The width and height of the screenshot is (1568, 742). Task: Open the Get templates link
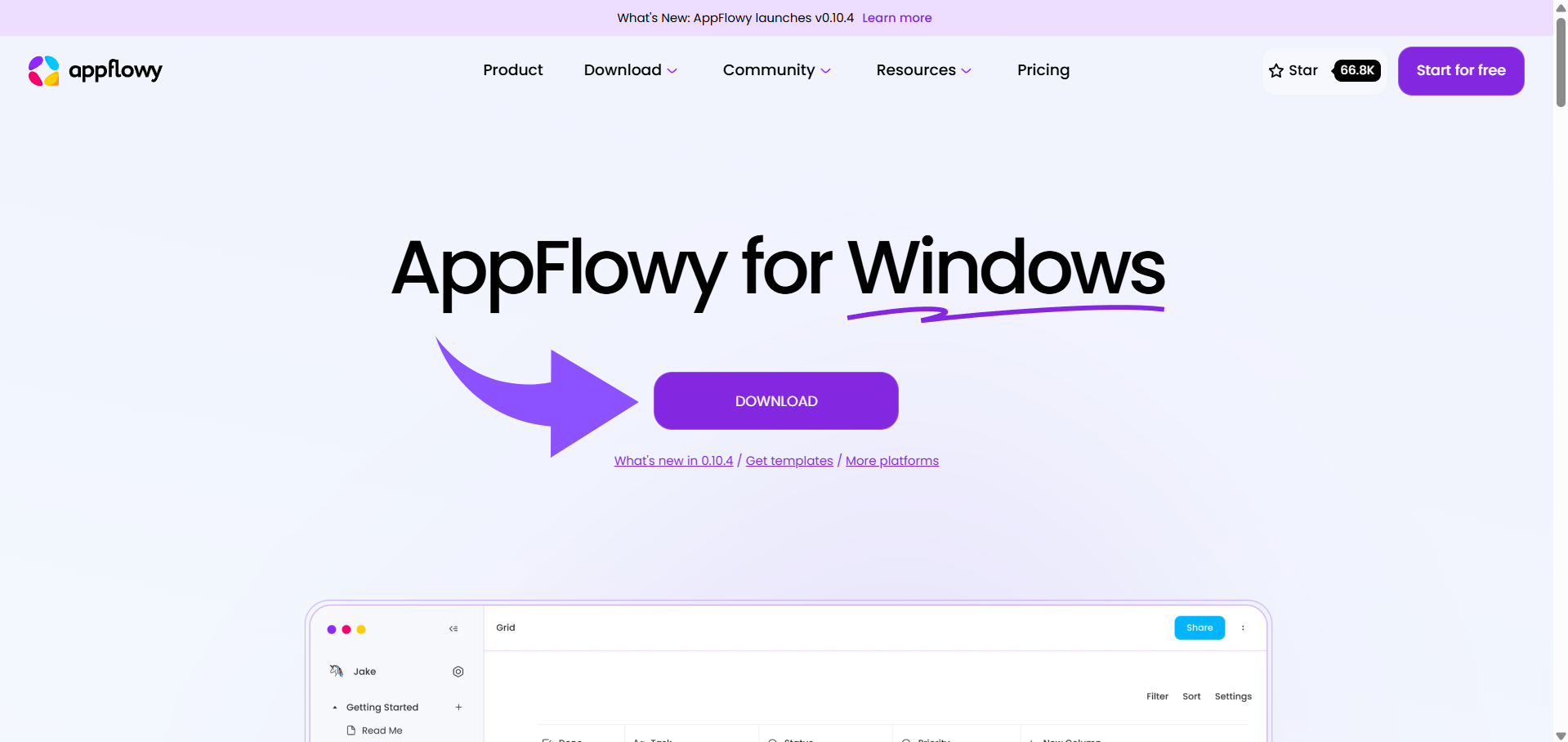click(788, 460)
